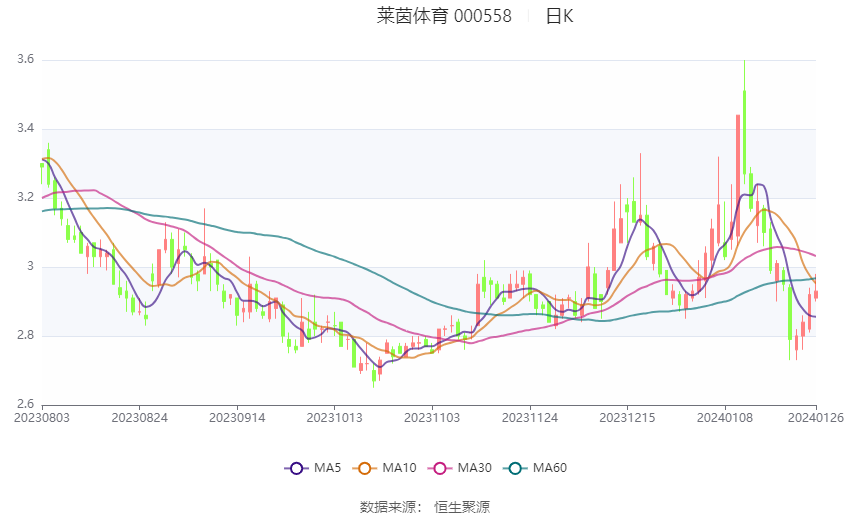This screenshot has width=850, height=517.
Task: Toggle the MA60 legend series
Action: click(535, 468)
